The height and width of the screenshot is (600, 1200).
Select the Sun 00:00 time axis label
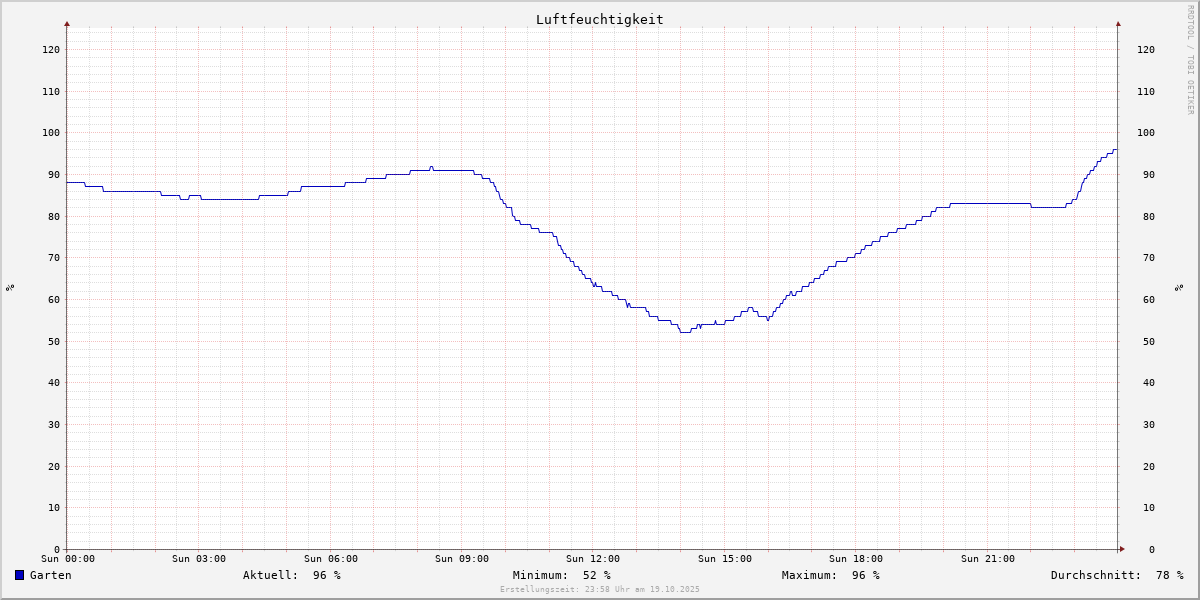click(68, 559)
